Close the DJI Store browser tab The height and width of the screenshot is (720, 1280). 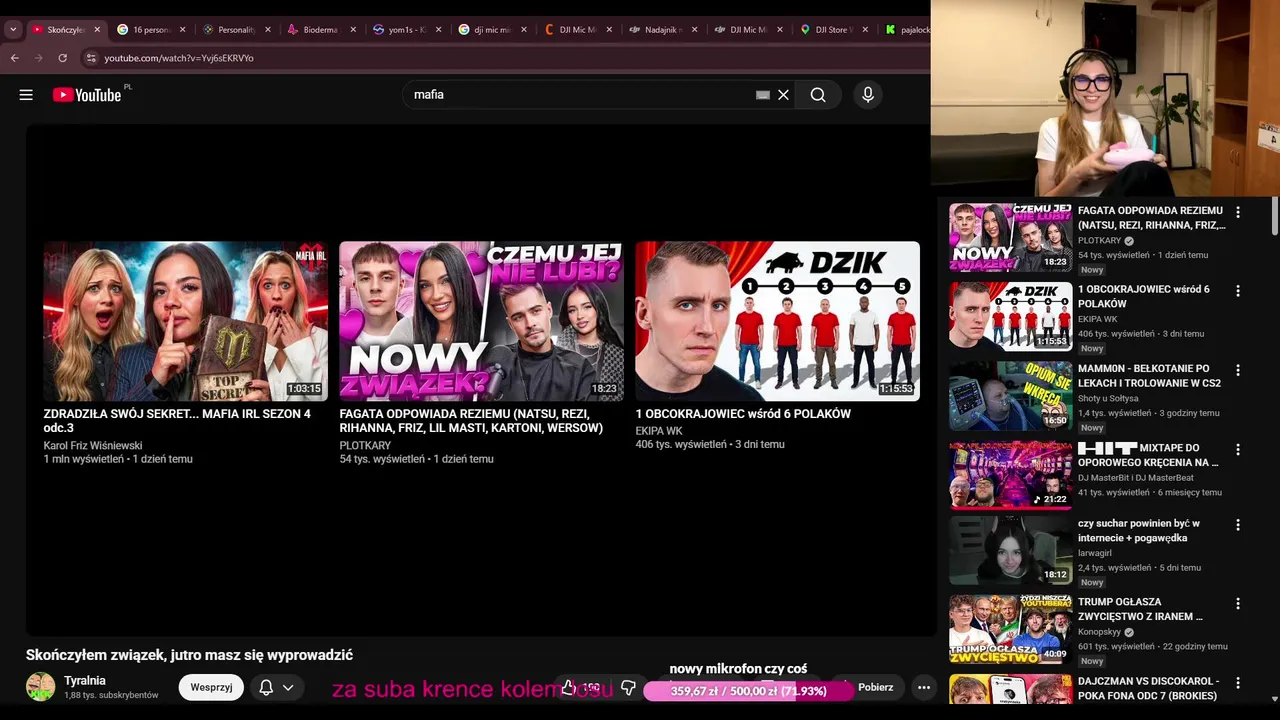click(x=865, y=30)
